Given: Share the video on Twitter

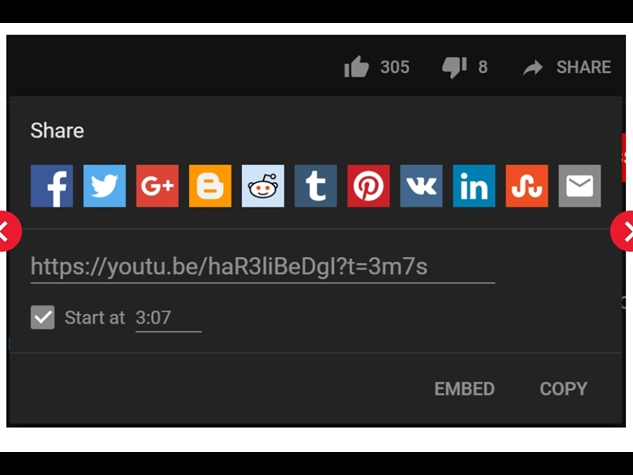Looking at the screenshot, I should [105, 186].
